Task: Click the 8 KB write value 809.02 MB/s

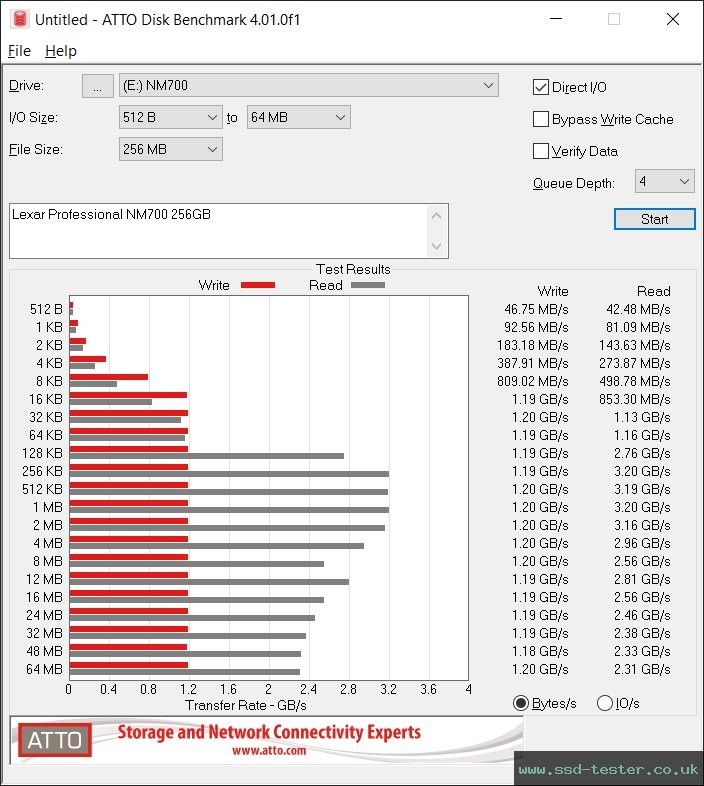Action: (533, 381)
